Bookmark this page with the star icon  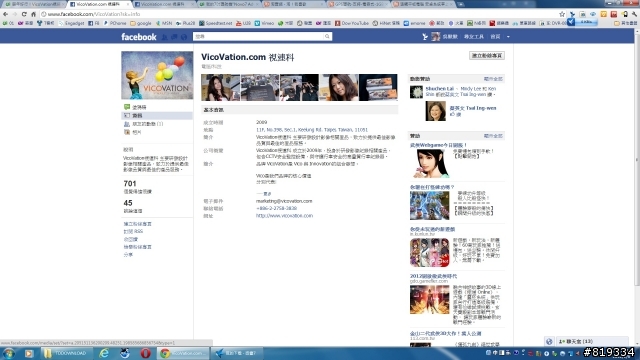pos(562,14)
